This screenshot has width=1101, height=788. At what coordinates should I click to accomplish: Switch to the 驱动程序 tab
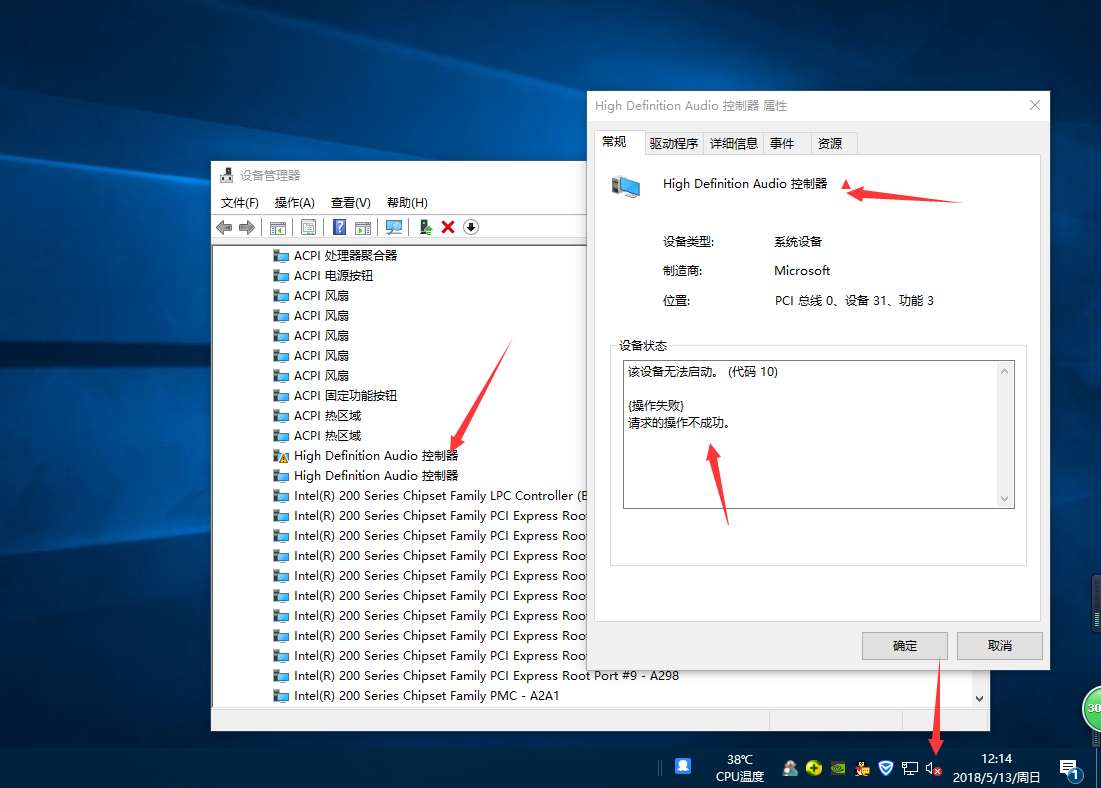(673, 143)
